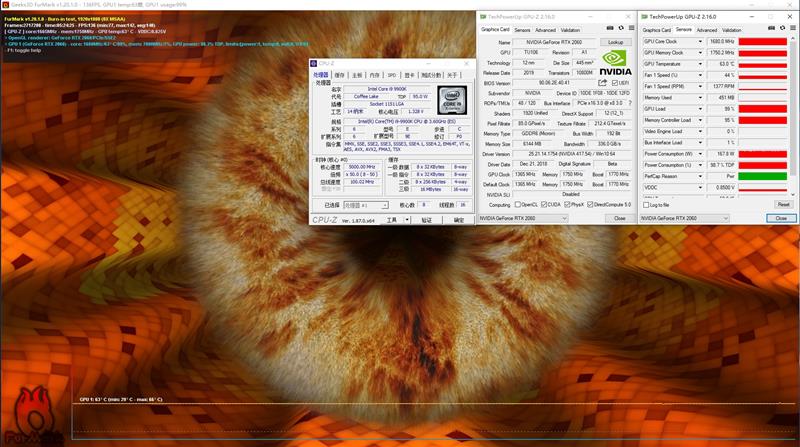Click the GPU Load red graph bar
This screenshot has width=800, height=447.
(x=762, y=109)
